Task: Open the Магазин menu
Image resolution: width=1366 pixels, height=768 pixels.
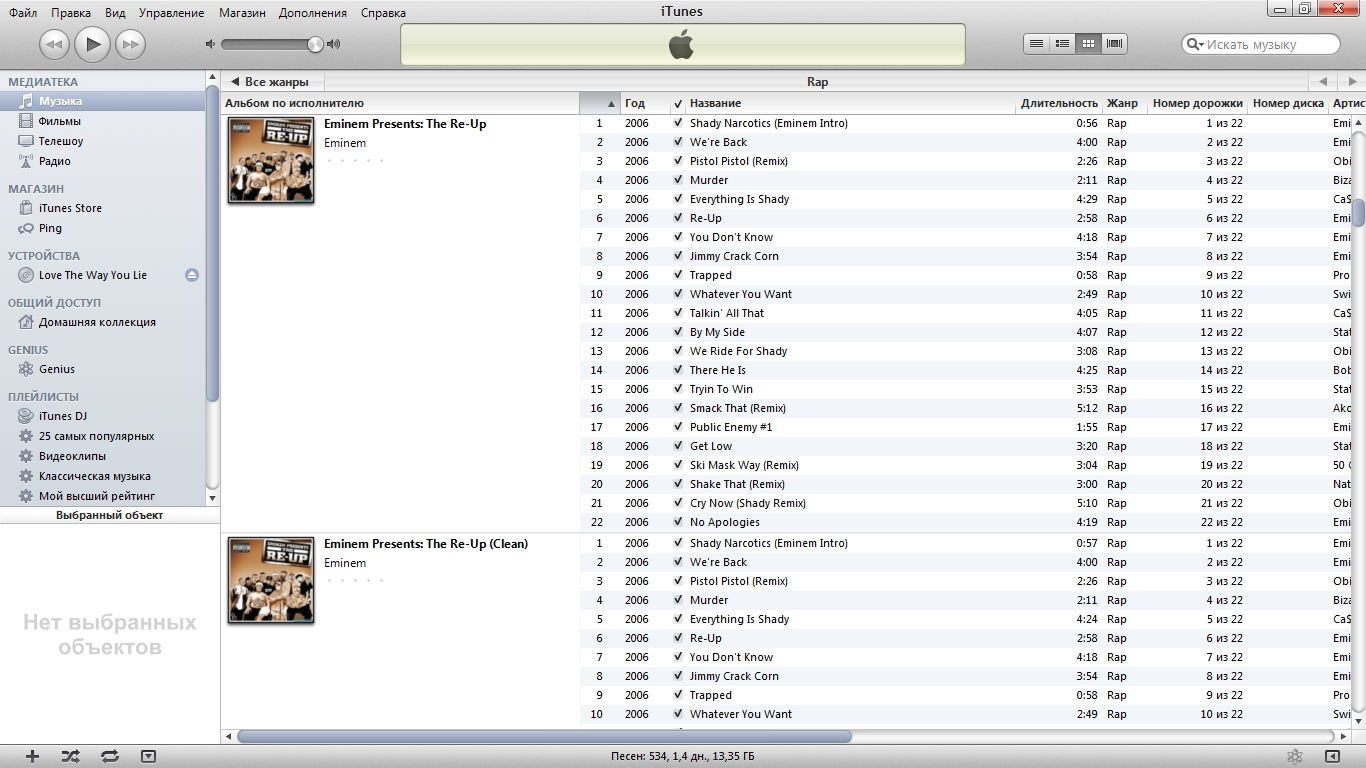Action: 242,13
